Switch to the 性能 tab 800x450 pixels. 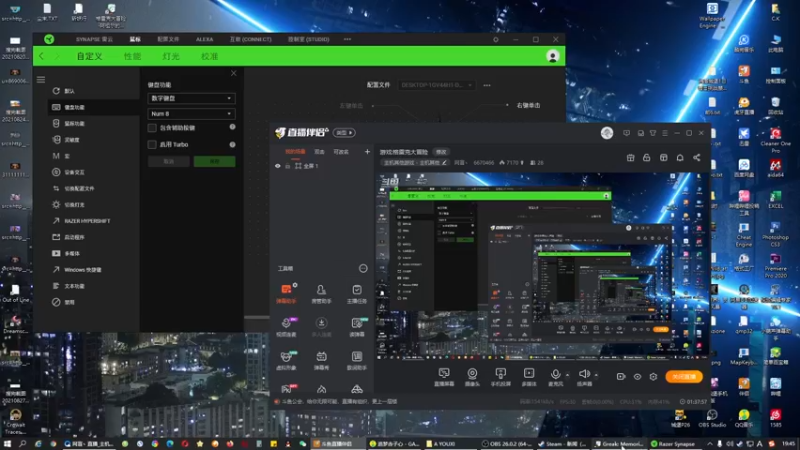click(132, 56)
